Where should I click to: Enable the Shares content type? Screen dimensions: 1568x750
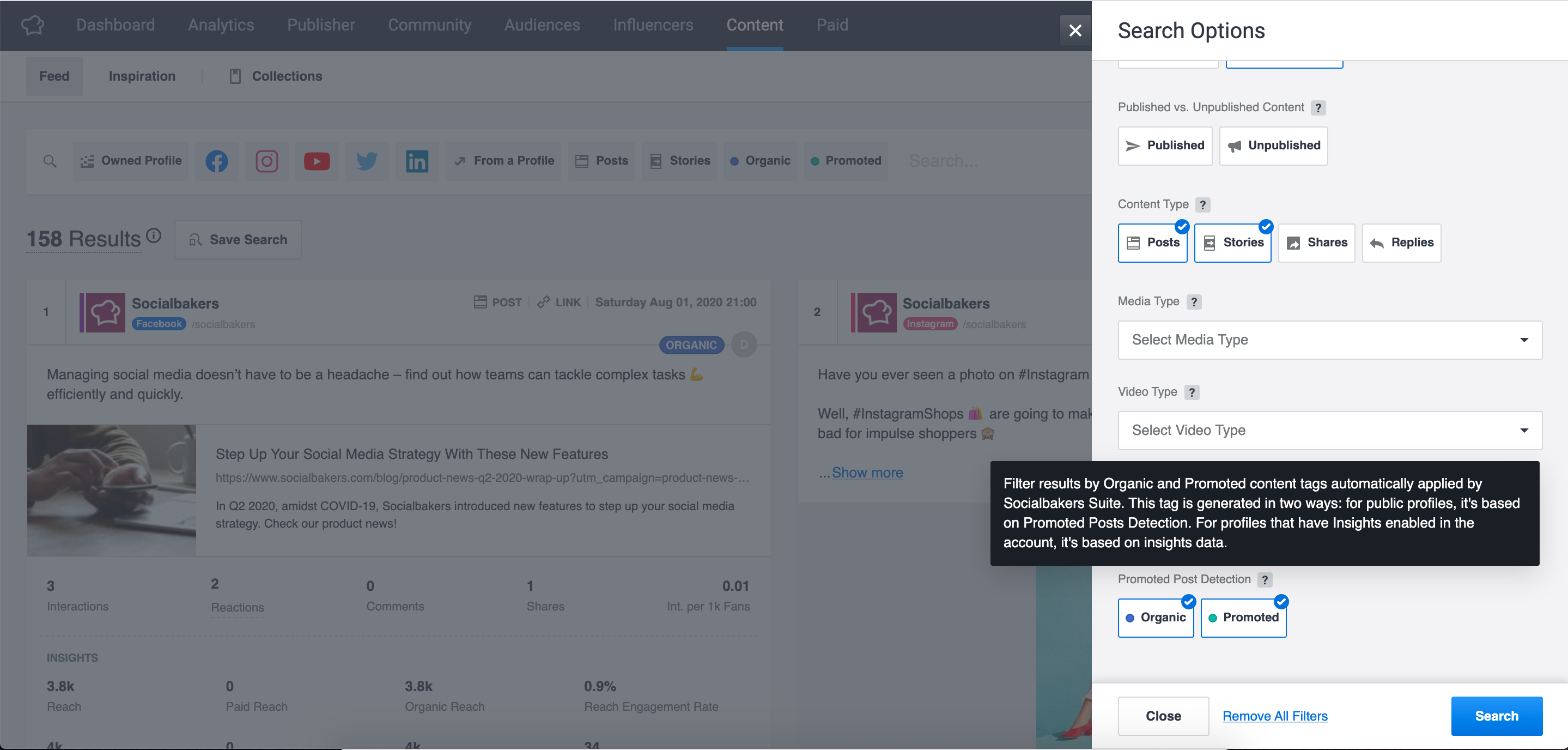tap(1316, 243)
